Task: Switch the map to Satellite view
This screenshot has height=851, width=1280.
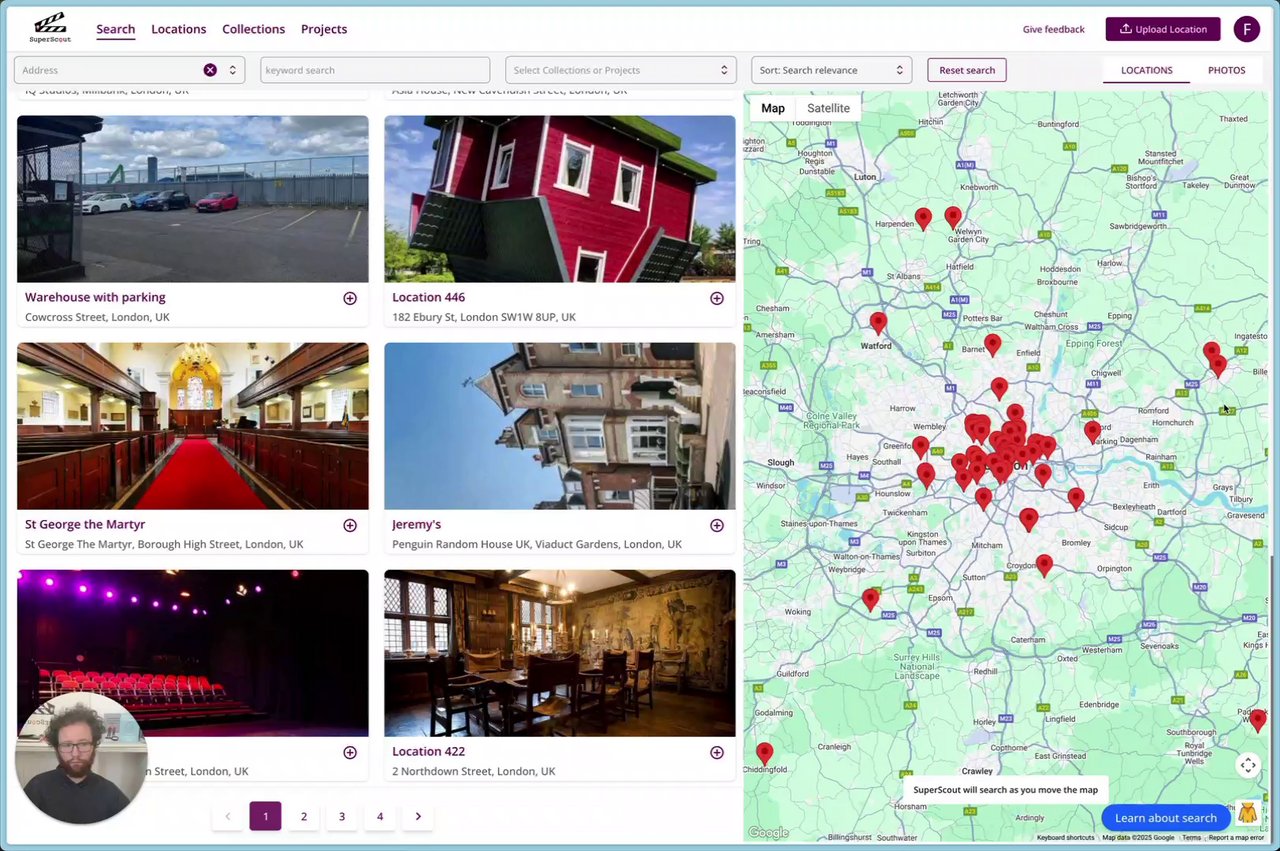Action: [828, 108]
